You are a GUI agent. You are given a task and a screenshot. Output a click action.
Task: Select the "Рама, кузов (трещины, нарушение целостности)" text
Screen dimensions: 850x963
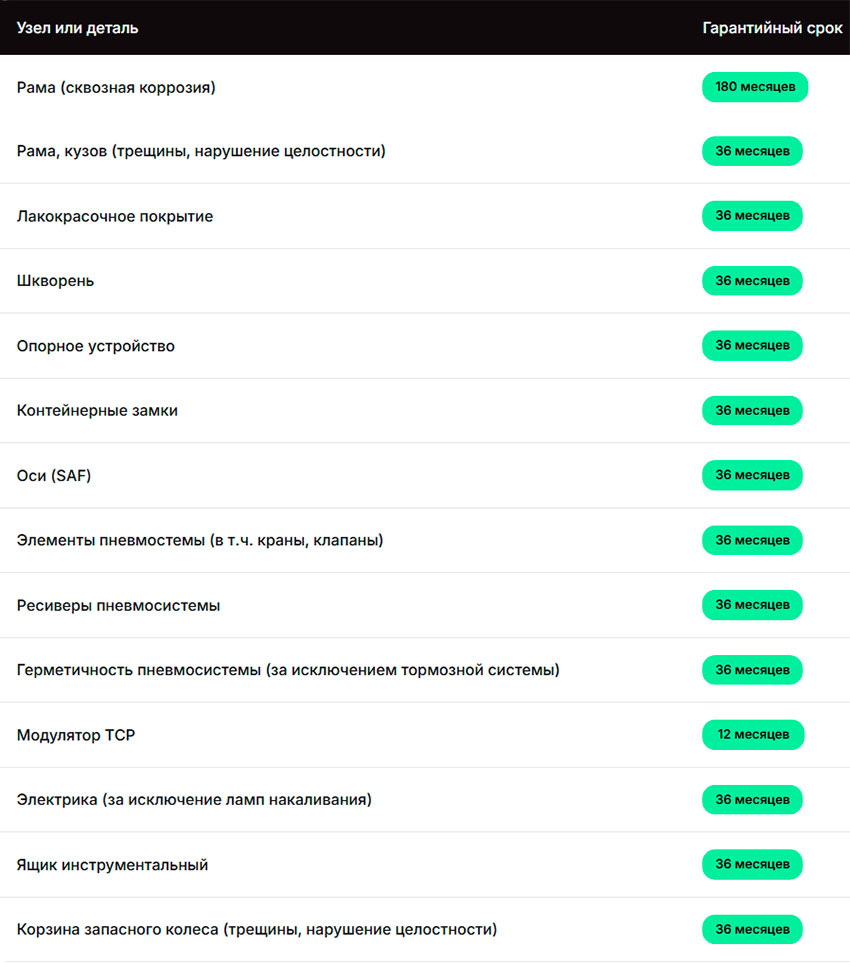pos(201,152)
